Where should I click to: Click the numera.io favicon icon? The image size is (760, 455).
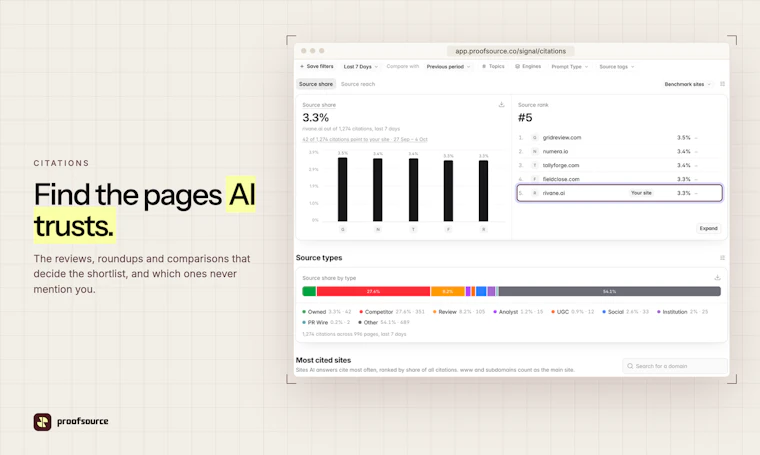[535, 151]
